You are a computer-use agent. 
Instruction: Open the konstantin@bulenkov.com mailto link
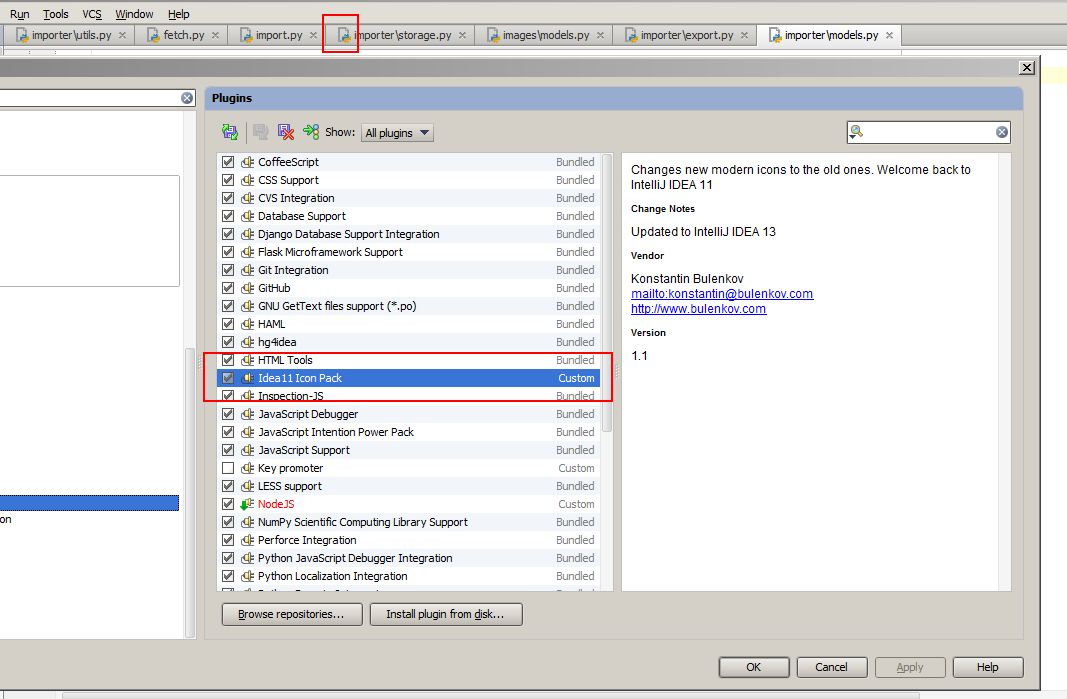(x=721, y=293)
